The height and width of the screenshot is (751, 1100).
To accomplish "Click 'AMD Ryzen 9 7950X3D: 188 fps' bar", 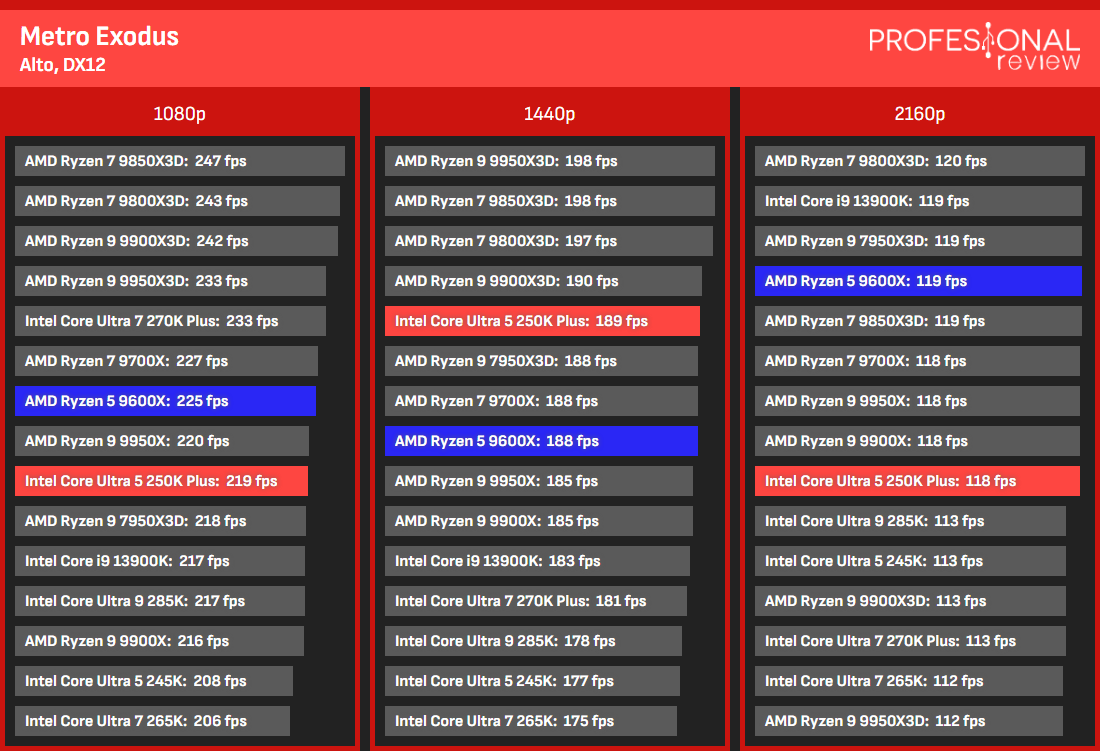I will [542, 360].
